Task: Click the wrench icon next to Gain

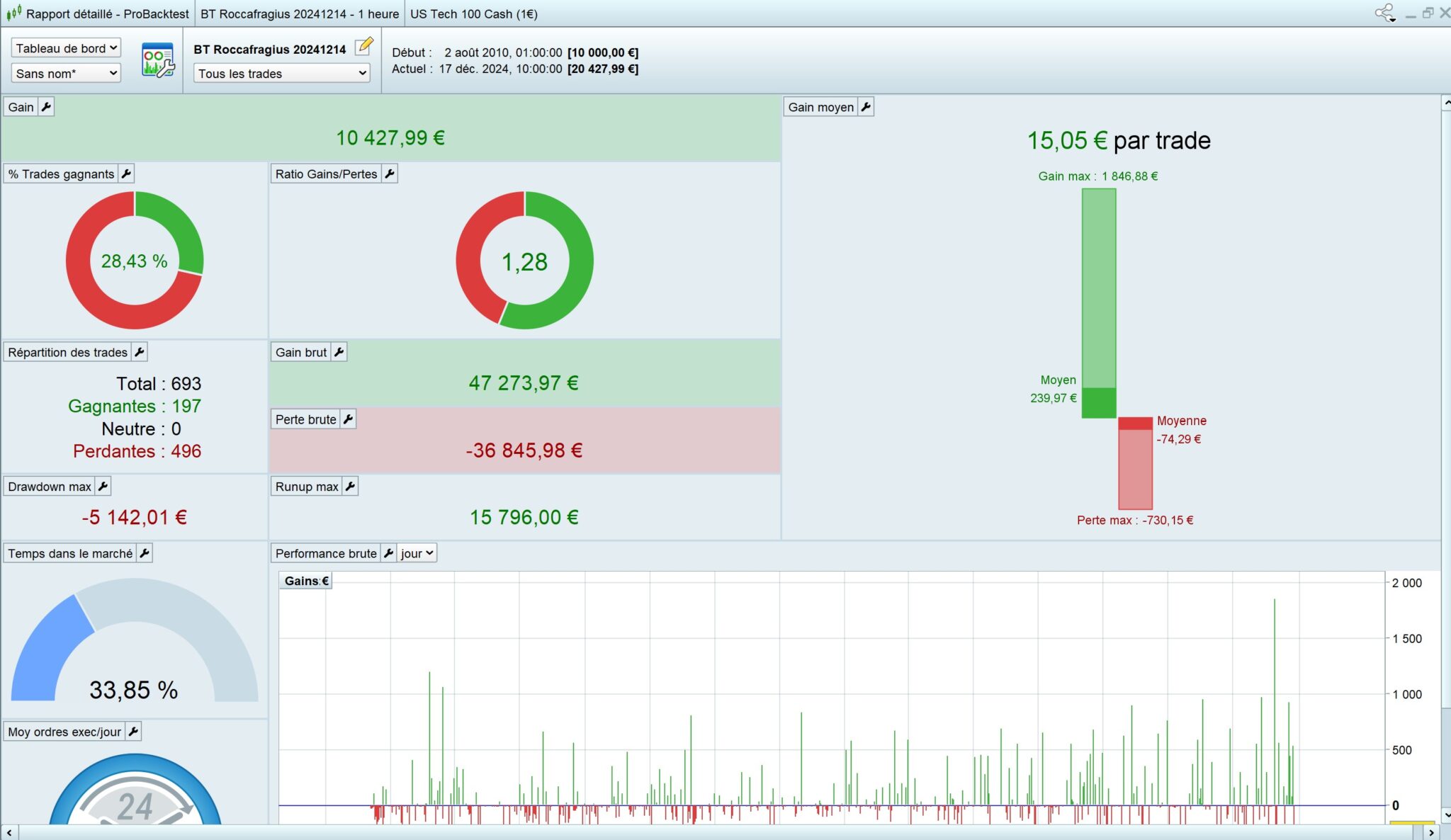Action: tap(46, 107)
